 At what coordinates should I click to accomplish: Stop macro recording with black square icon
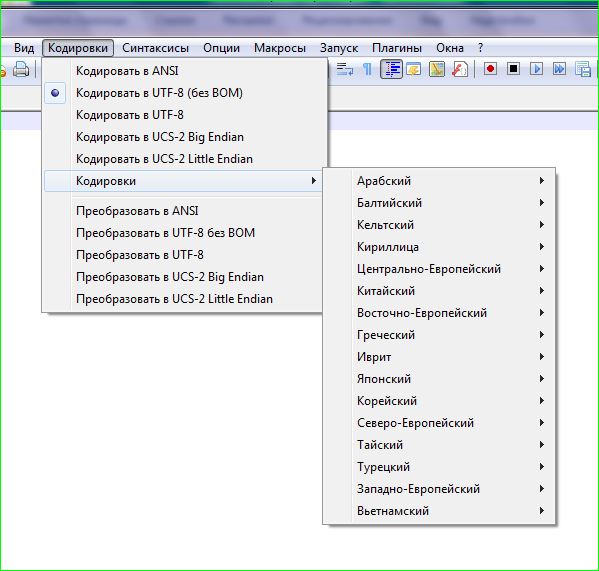[x=513, y=69]
